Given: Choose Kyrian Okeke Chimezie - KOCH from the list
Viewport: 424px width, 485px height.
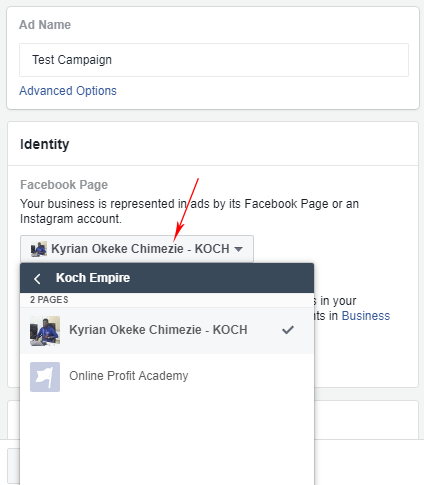Looking at the screenshot, I should pyautogui.click(x=167, y=330).
